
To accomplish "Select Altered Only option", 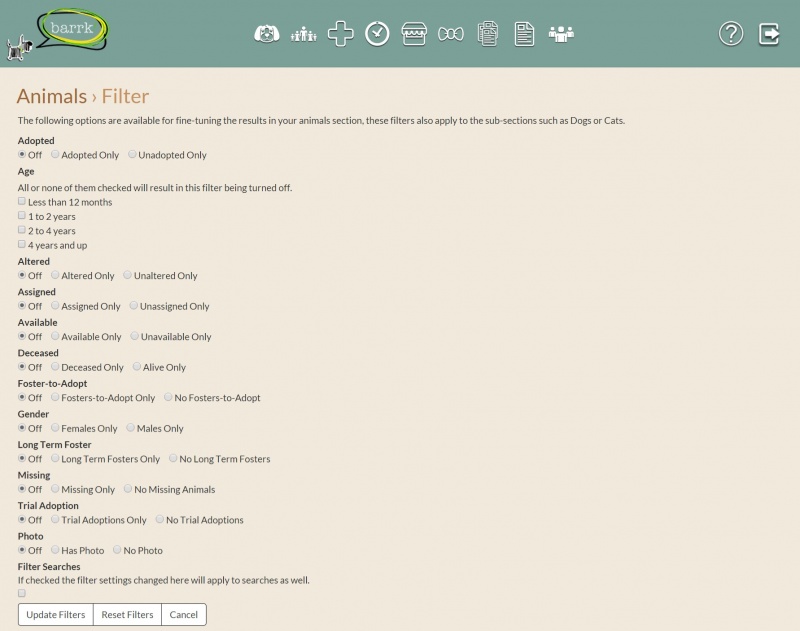I will coord(55,275).
